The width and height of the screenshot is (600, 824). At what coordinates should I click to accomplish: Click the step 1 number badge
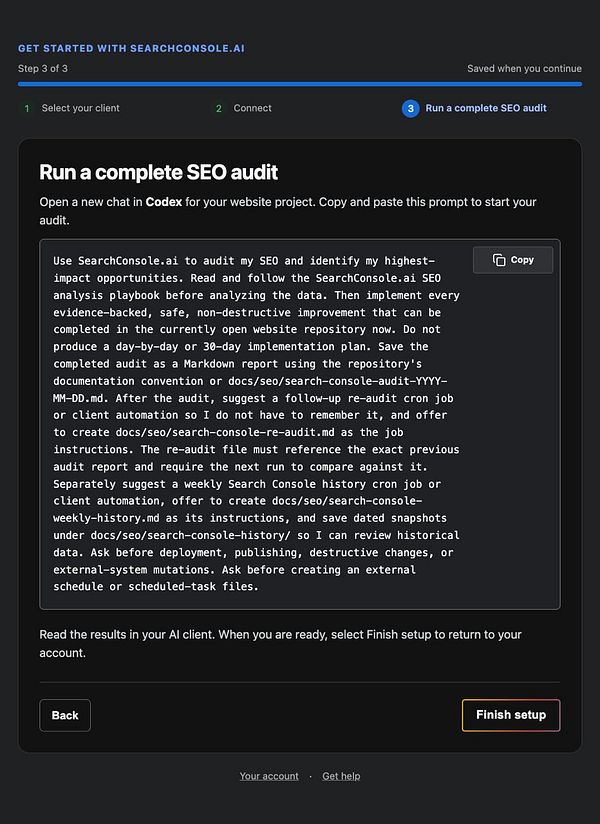point(27,108)
